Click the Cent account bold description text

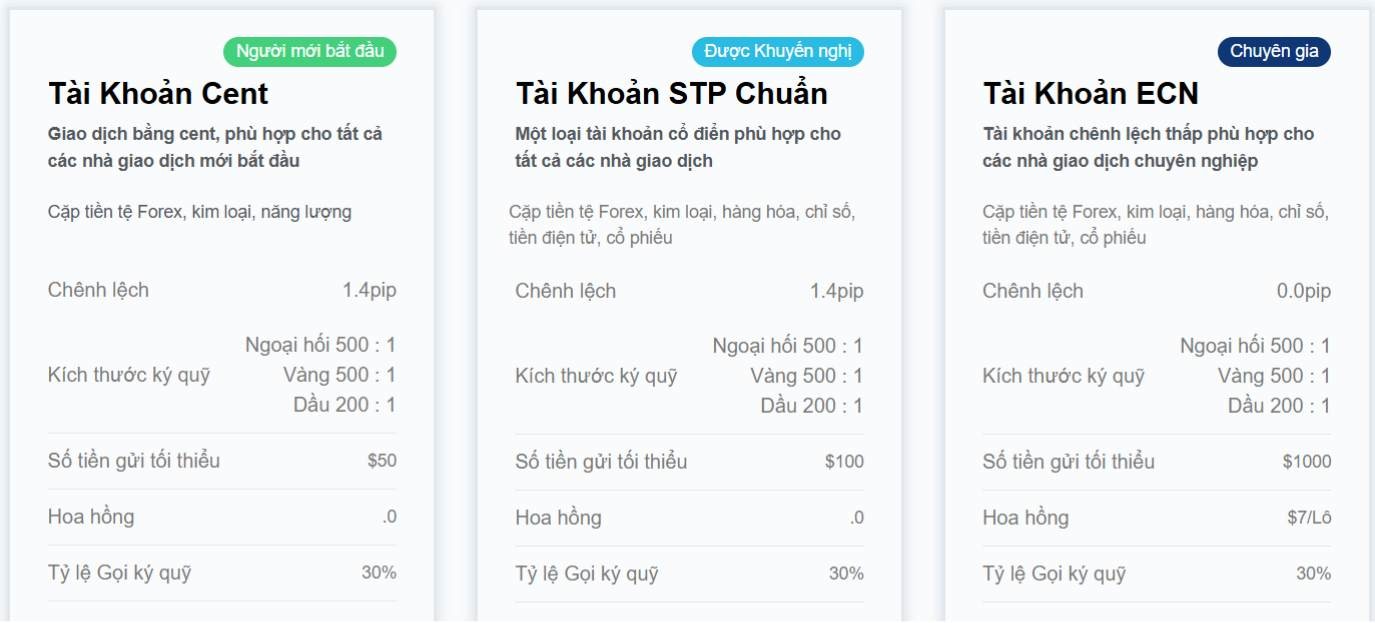(215, 147)
